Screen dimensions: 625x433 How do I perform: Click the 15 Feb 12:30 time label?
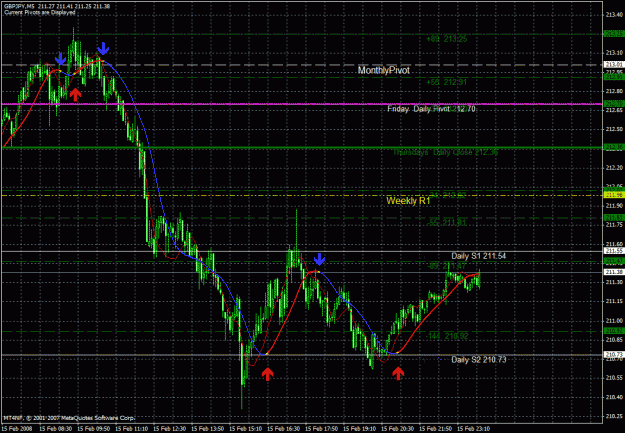tap(169, 429)
